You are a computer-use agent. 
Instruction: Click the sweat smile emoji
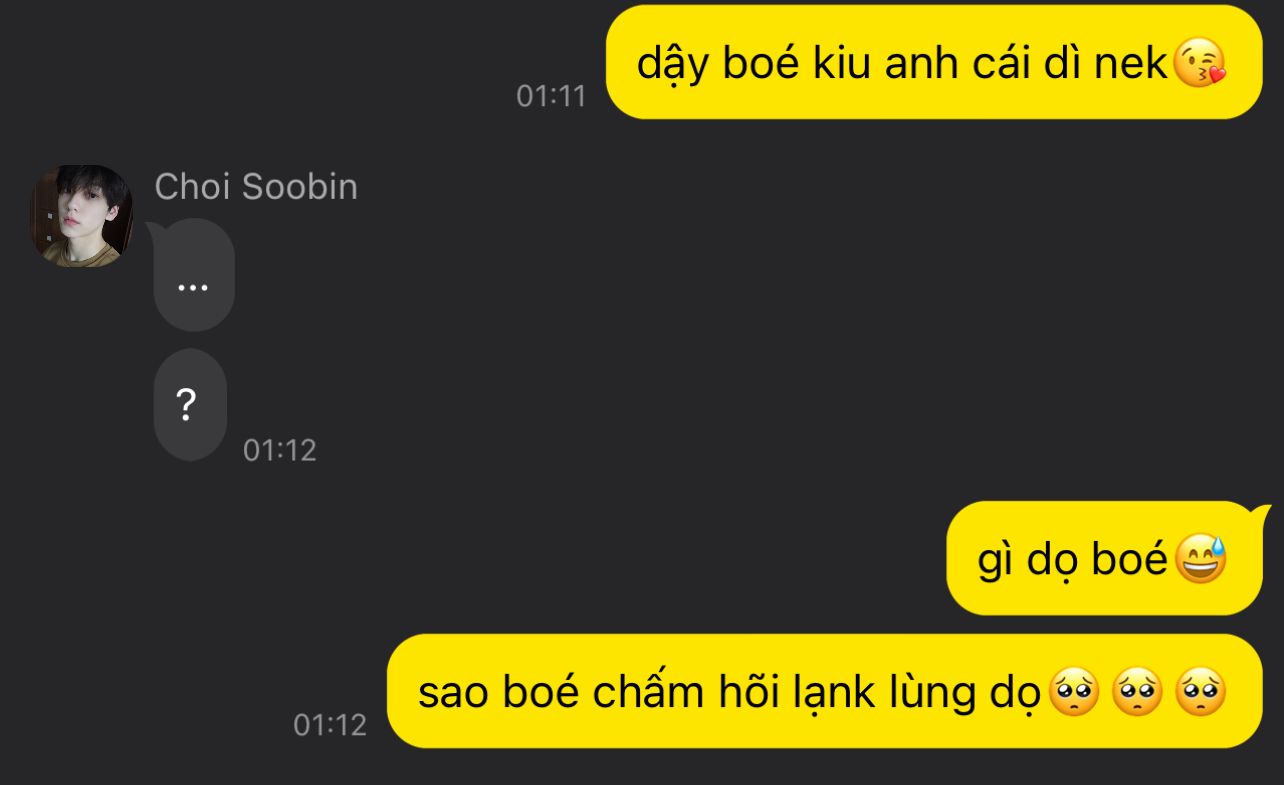1198,559
